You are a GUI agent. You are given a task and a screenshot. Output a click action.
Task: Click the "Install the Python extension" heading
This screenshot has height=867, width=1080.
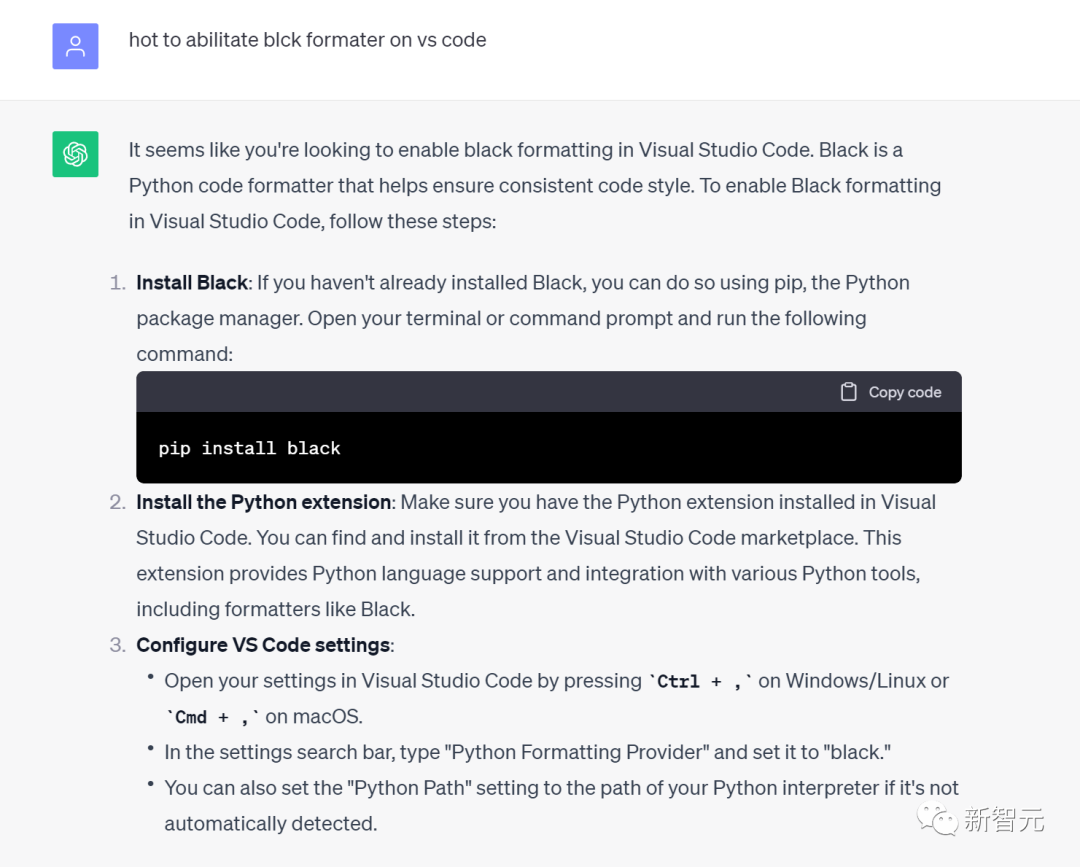coord(264,502)
